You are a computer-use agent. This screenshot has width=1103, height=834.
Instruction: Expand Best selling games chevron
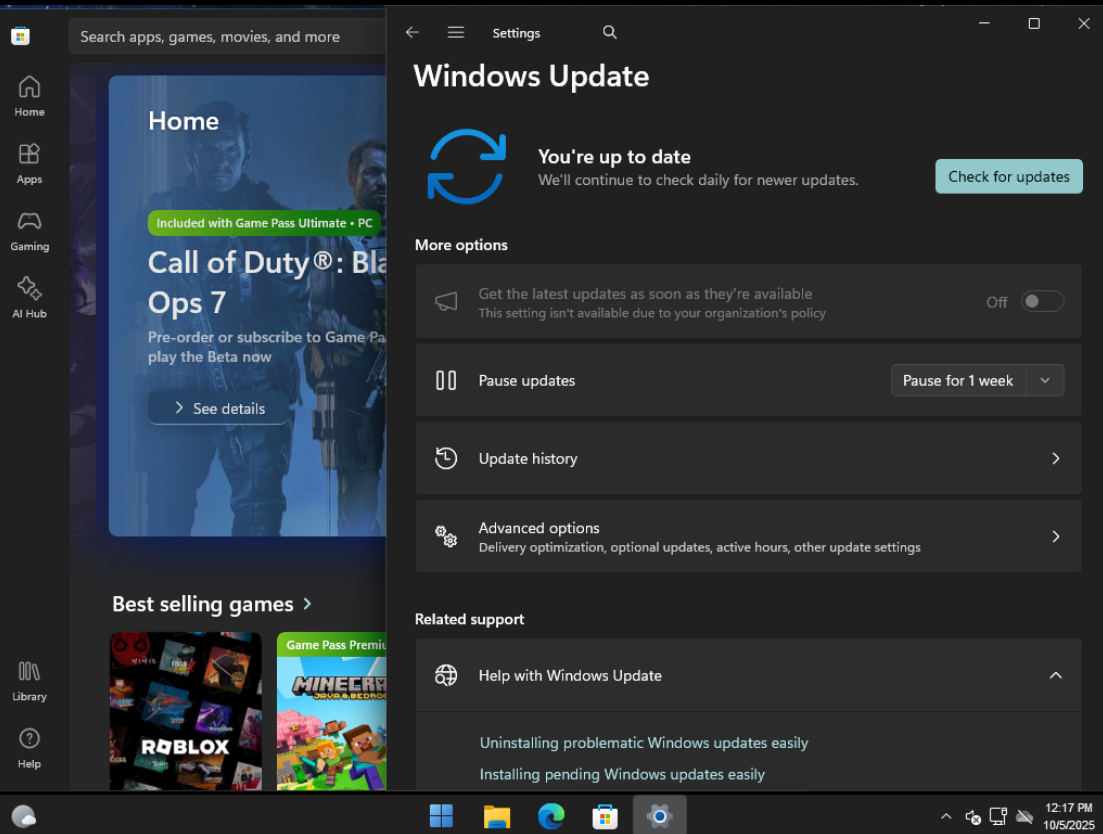point(307,604)
